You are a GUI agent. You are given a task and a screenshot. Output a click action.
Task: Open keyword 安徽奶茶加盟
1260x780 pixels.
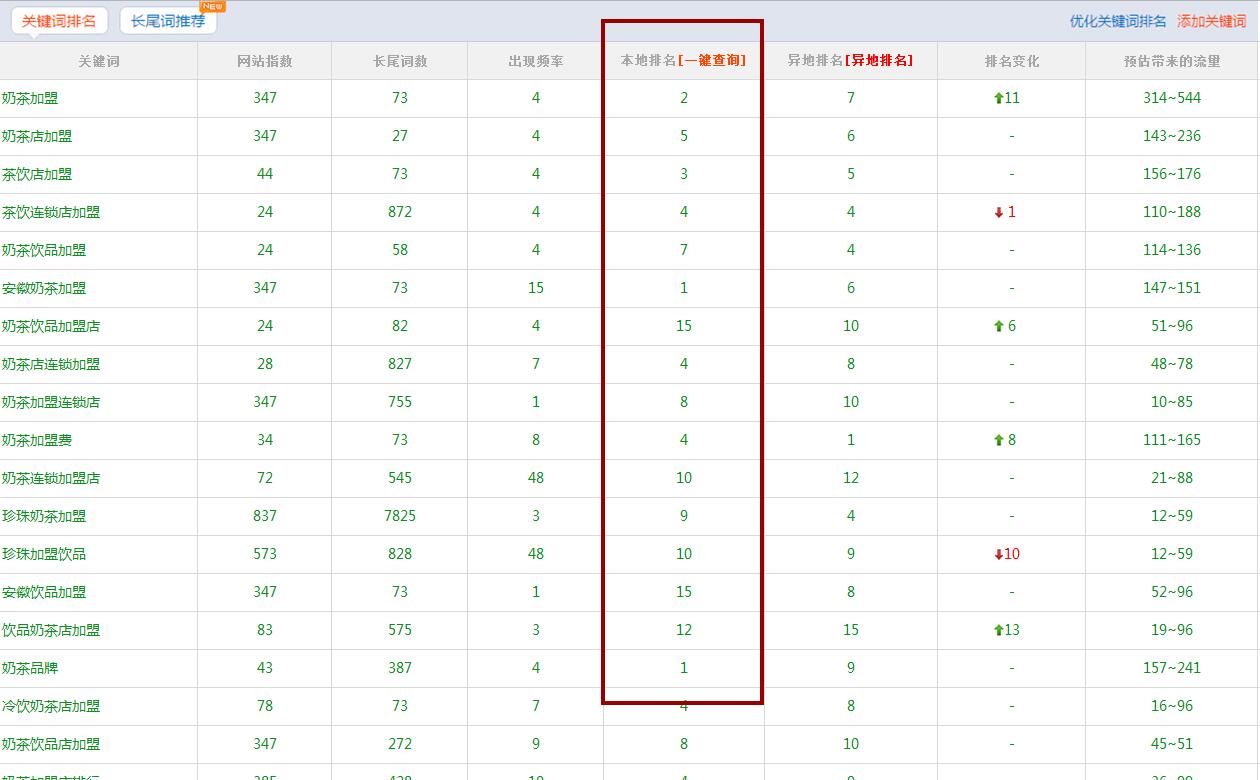(44, 288)
